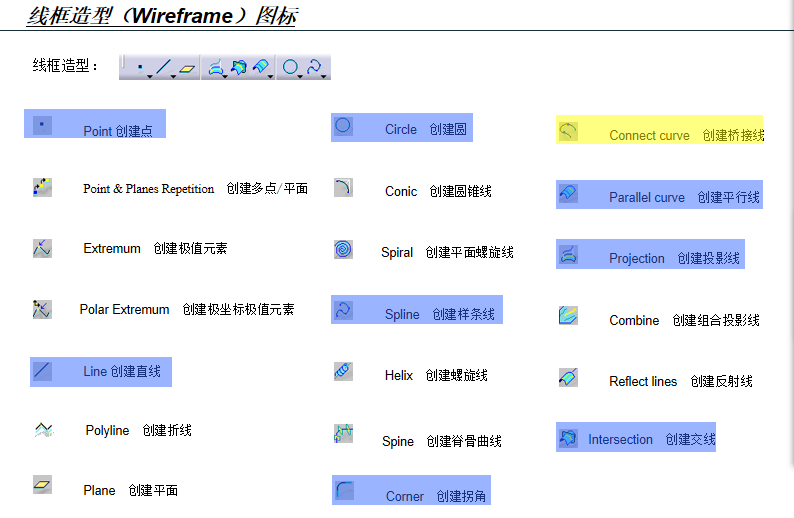Click the Polar Extremum list icon

pyautogui.click(x=42, y=309)
